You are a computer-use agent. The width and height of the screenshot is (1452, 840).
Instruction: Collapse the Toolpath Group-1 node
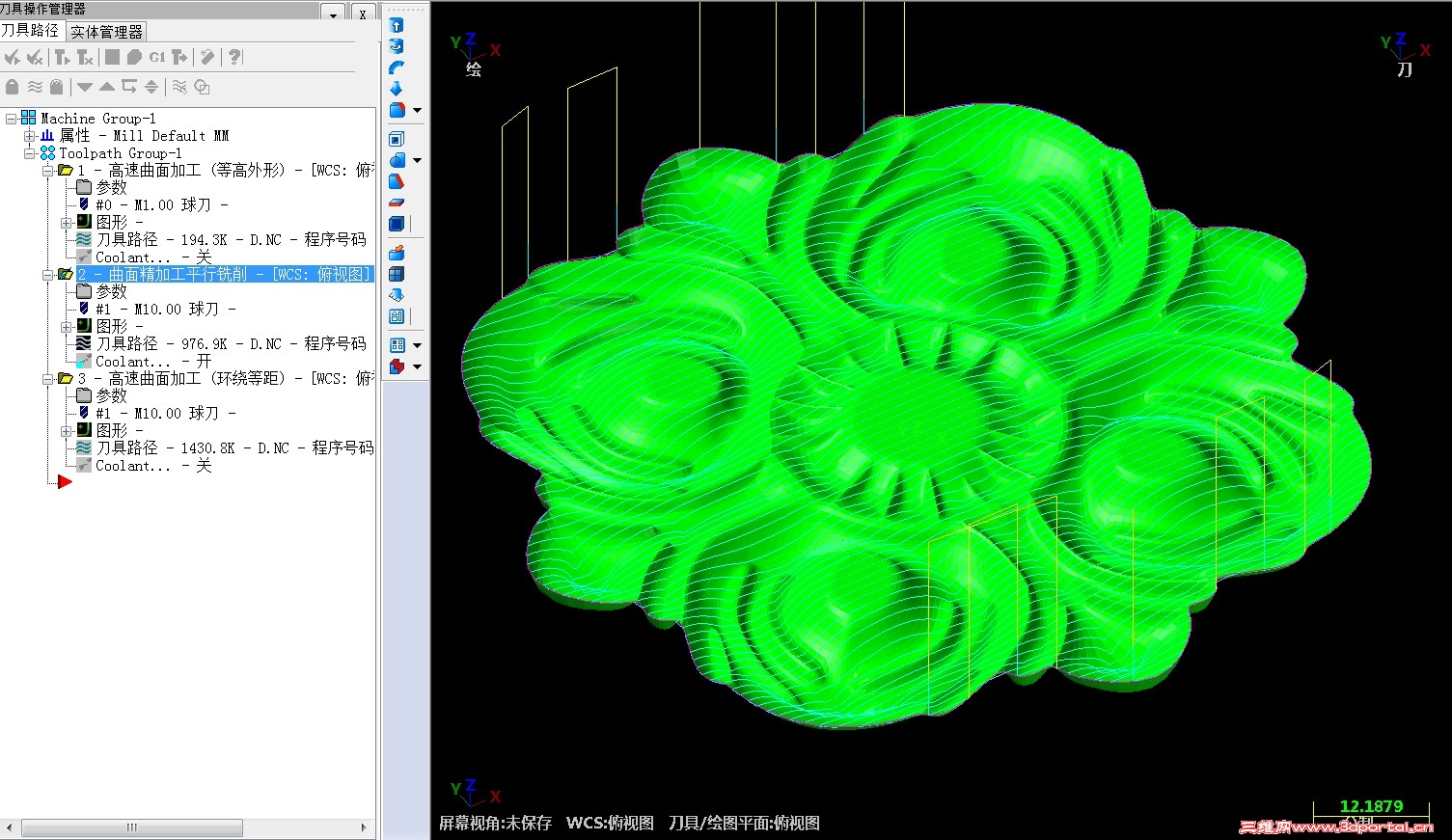pyautogui.click(x=29, y=153)
